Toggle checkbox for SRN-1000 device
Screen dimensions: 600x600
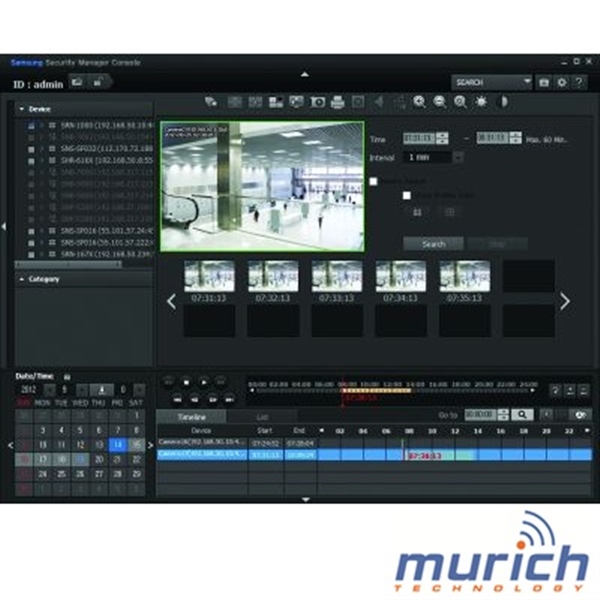pos(31,126)
